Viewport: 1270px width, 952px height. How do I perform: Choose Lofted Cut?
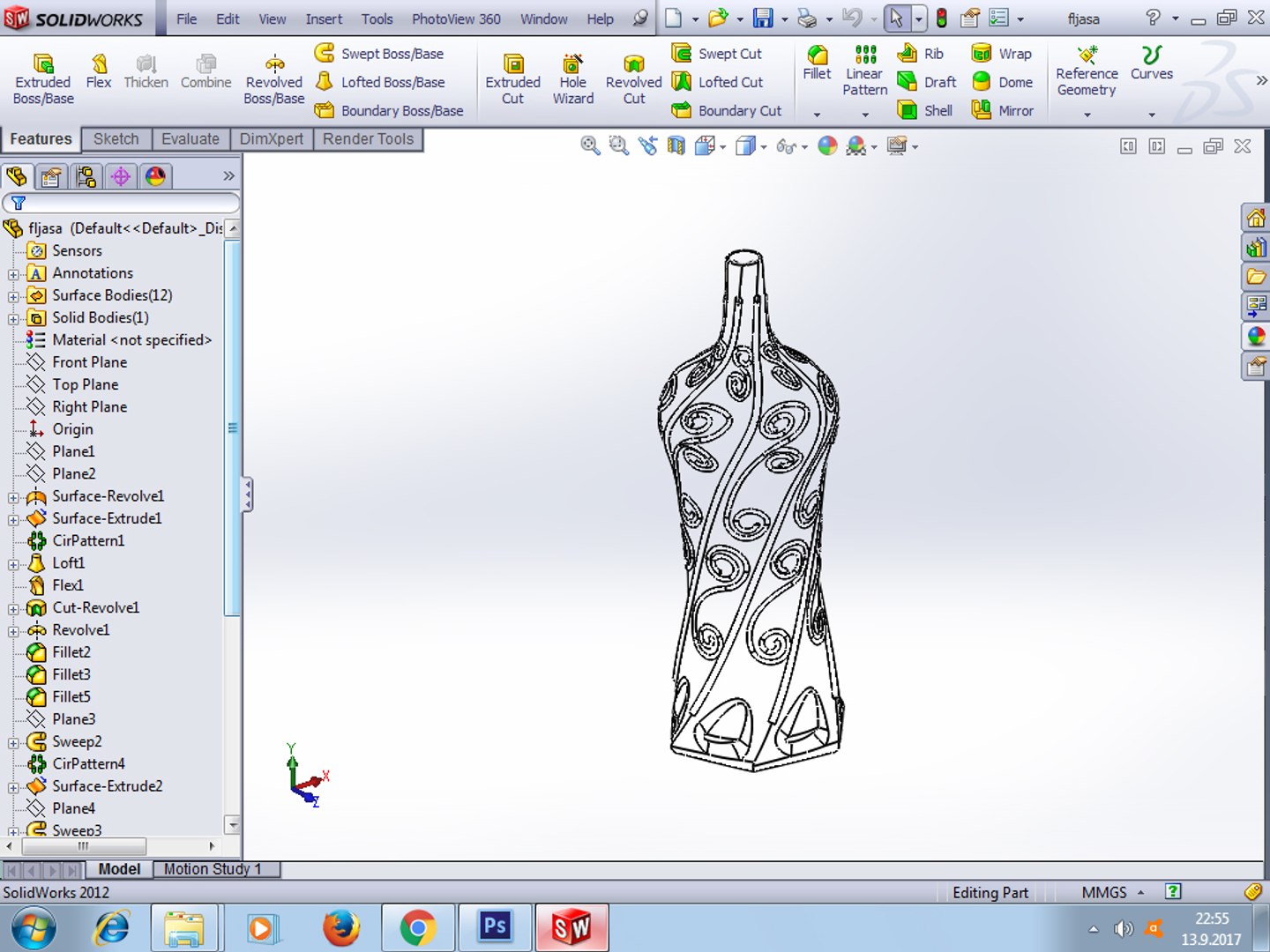pyautogui.click(x=718, y=82)
